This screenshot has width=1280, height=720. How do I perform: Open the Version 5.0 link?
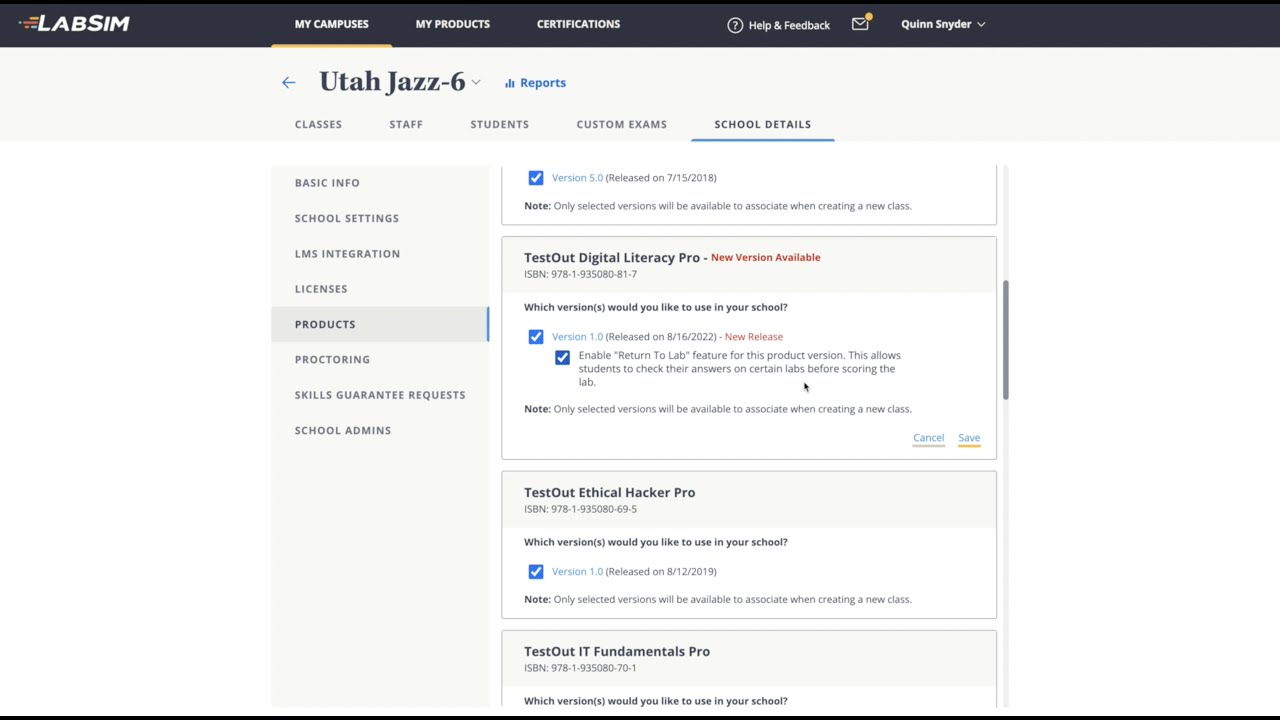point(577,178)
